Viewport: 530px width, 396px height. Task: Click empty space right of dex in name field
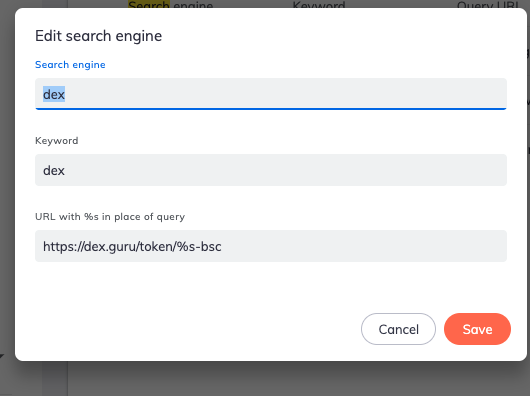(286, 94)
